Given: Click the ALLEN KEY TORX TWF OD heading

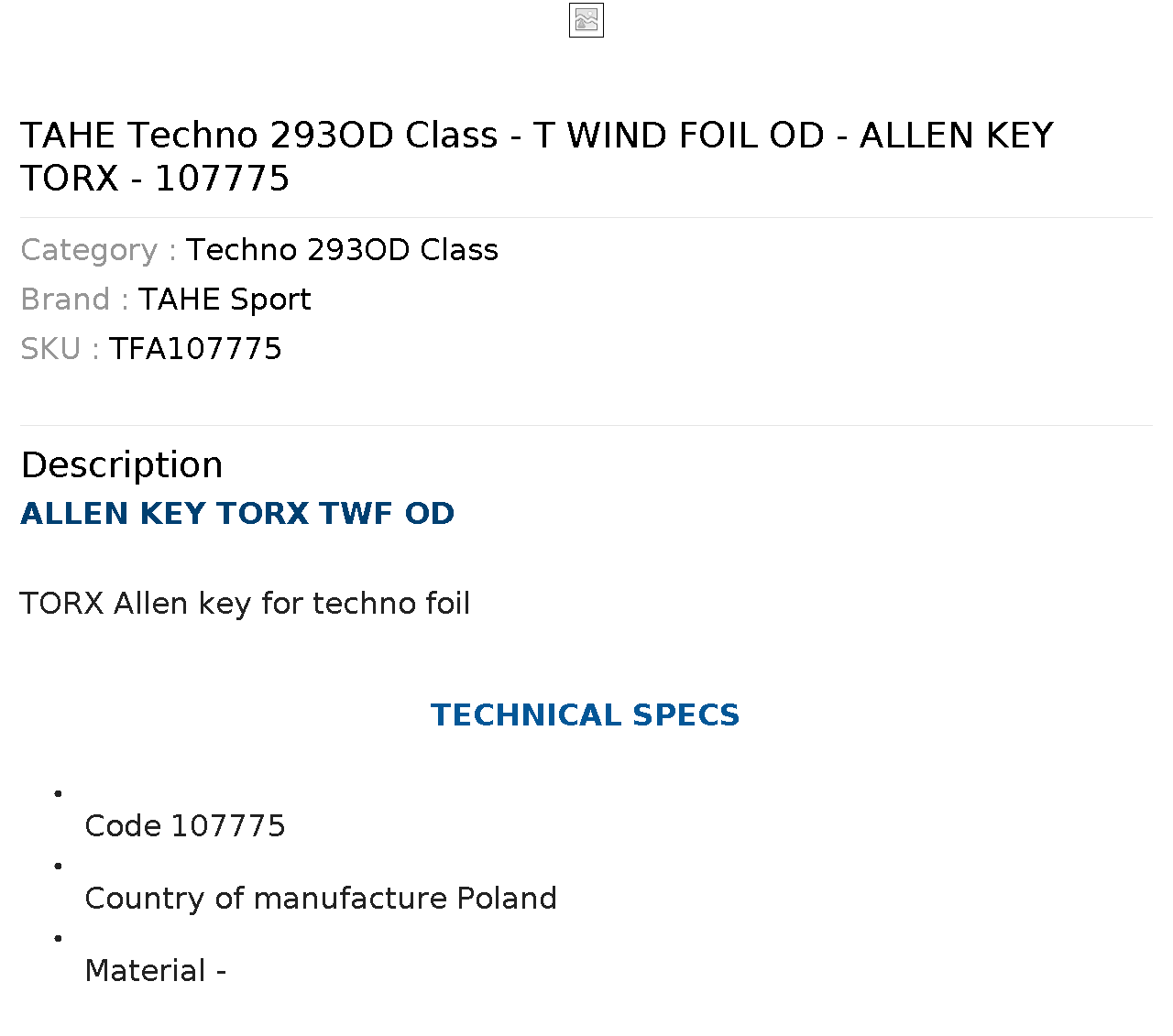Looking at the screenshot, I should [x=237, y=514].
